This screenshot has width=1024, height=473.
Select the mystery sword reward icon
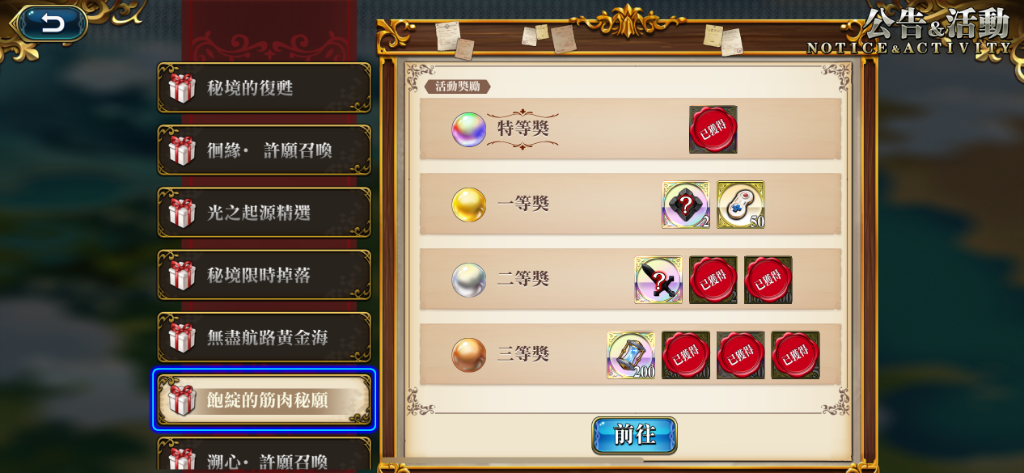tap(658, 280)
